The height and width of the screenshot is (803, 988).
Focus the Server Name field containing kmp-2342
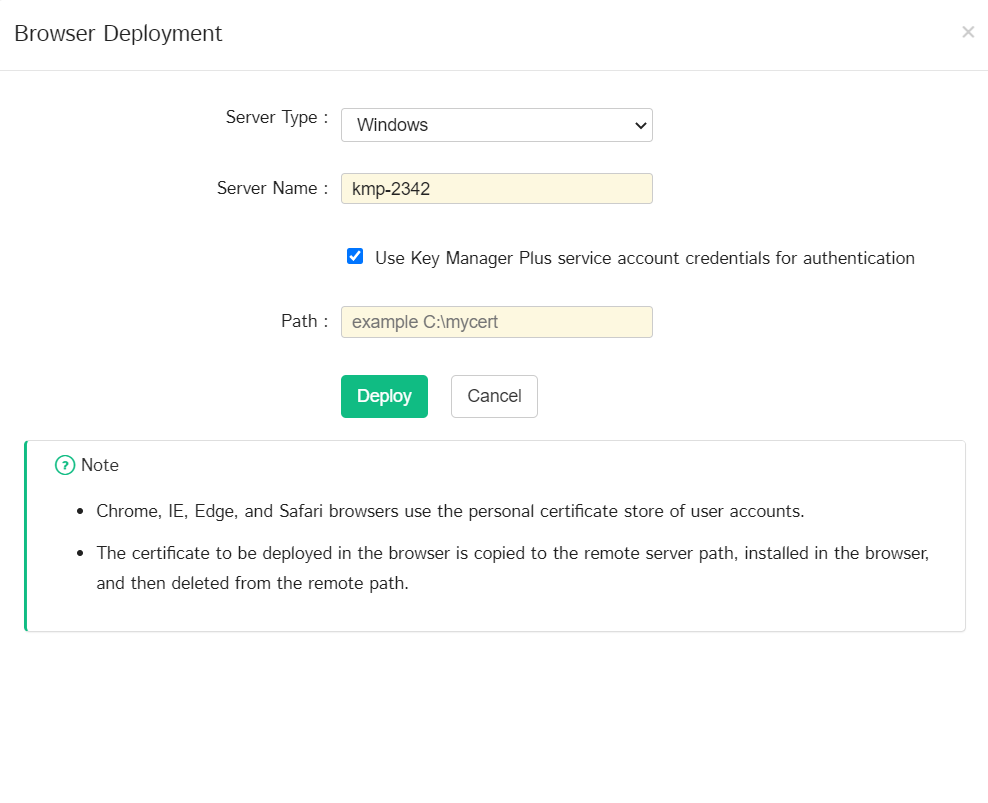click(x=496, y=189)
